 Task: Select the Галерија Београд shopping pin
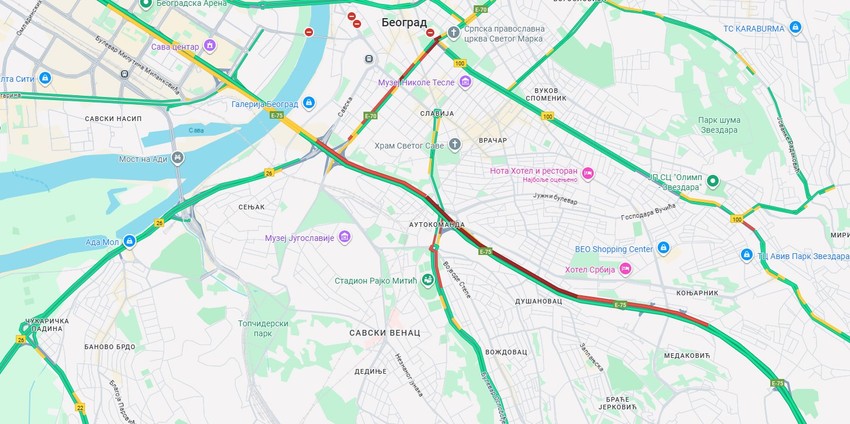tap(308, 103)
